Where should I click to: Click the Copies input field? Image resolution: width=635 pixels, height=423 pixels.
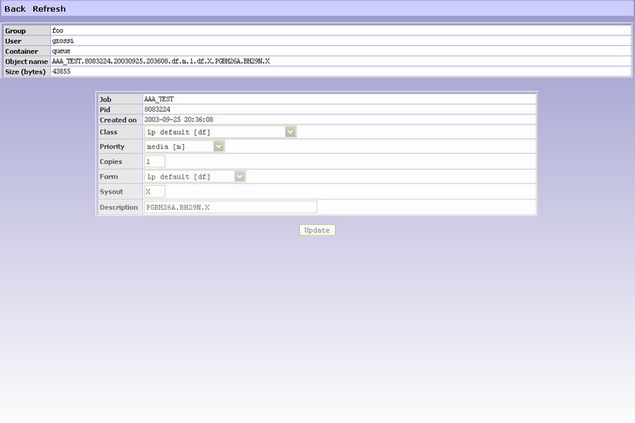[154, 161]
